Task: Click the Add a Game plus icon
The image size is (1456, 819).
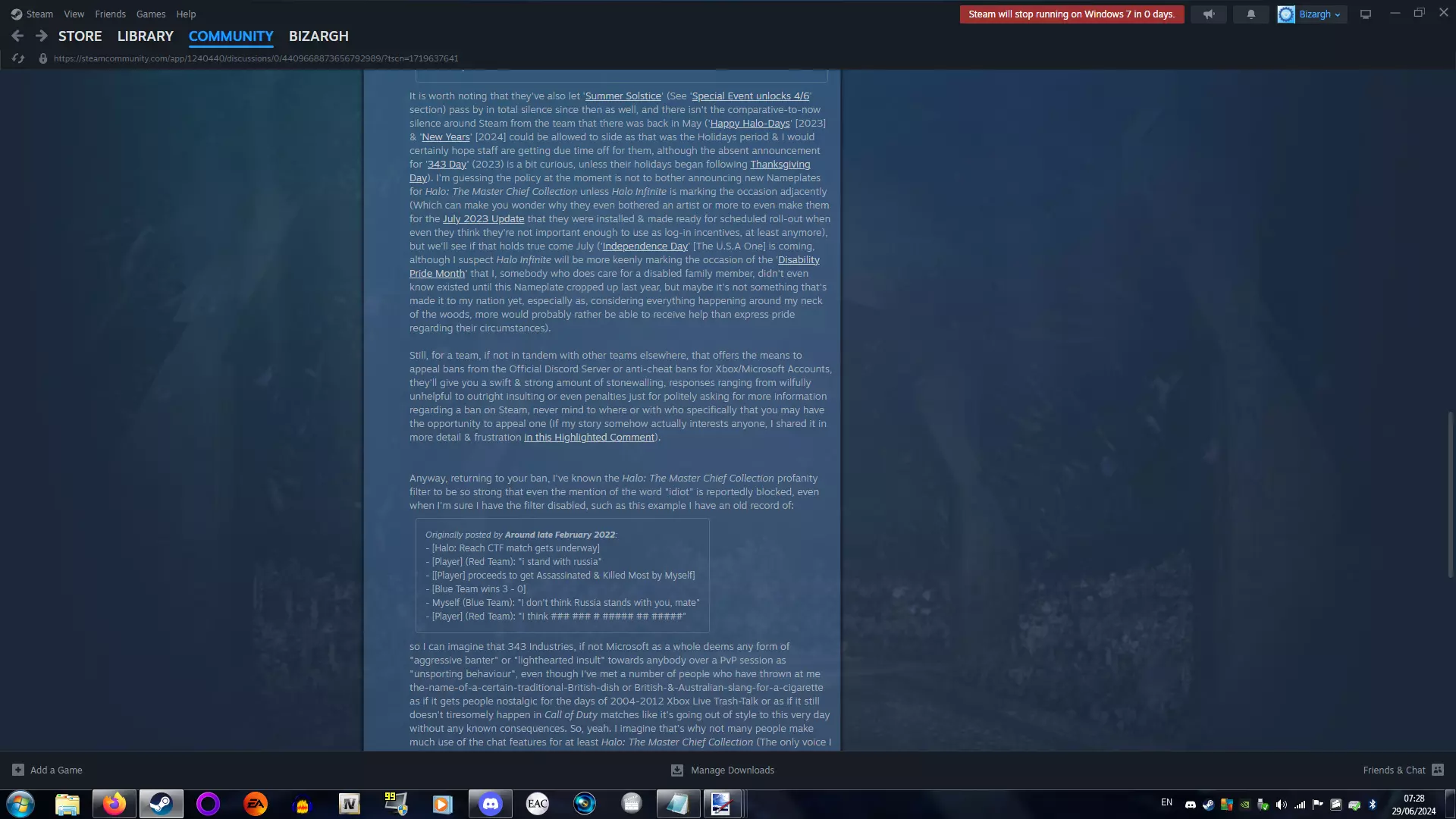Action: pos(18,770)
